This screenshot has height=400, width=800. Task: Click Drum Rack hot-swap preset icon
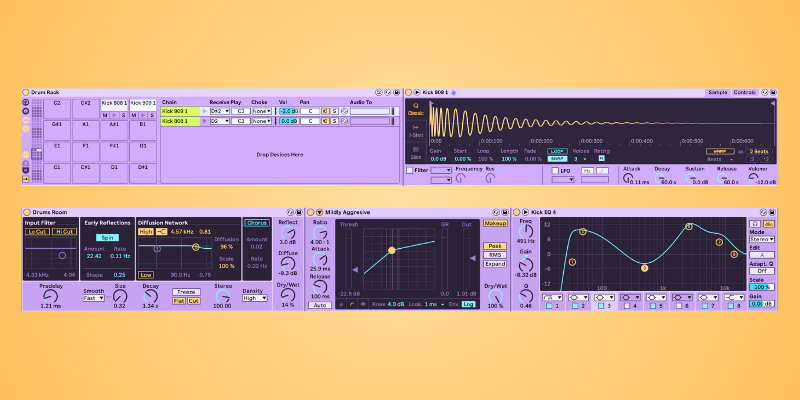pos(387,92)
